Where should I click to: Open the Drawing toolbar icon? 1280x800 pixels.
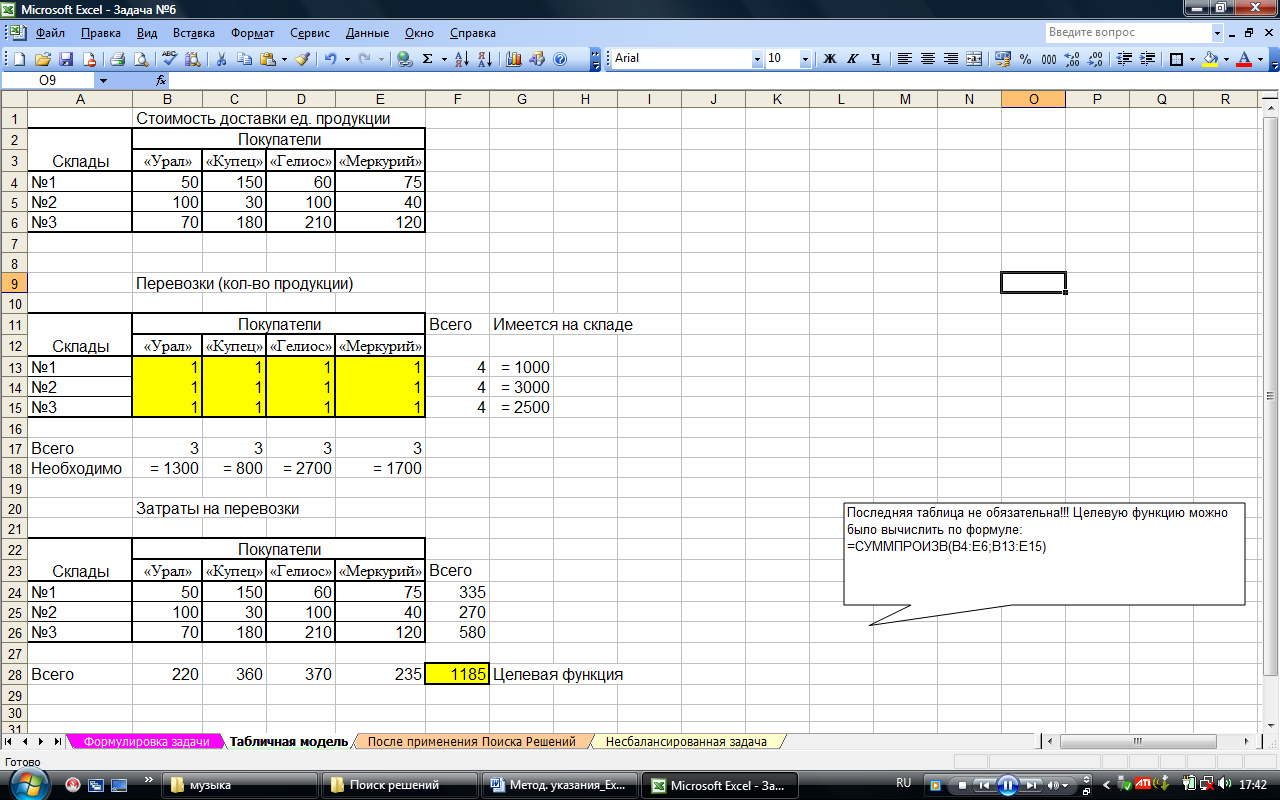click(x=538, y=59)
